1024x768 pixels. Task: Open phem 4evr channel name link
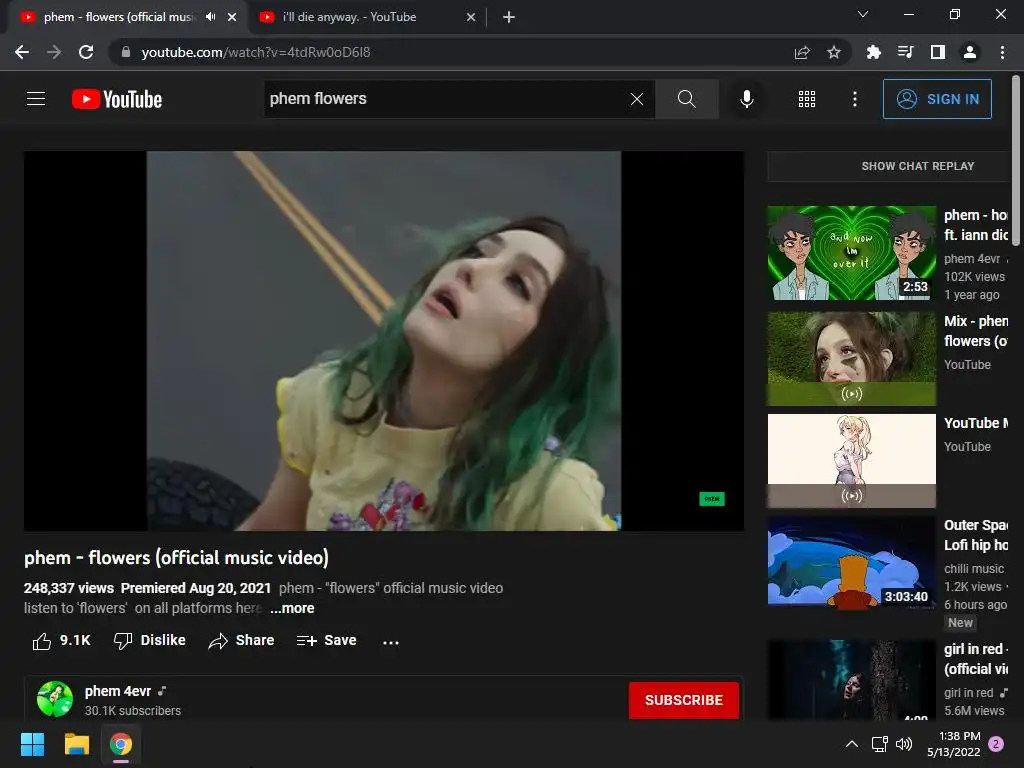[118, 691]
